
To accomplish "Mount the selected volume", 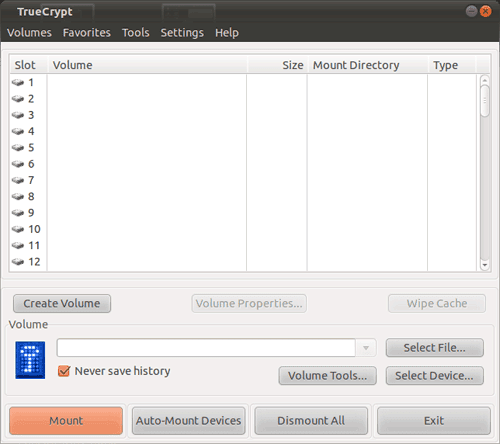I will (66, 421).
